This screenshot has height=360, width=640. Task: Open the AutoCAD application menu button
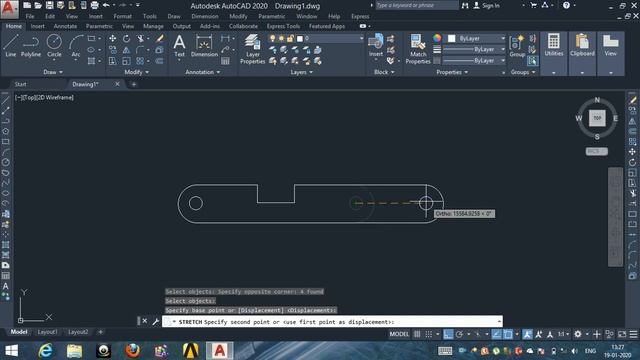tap(9, 9)
